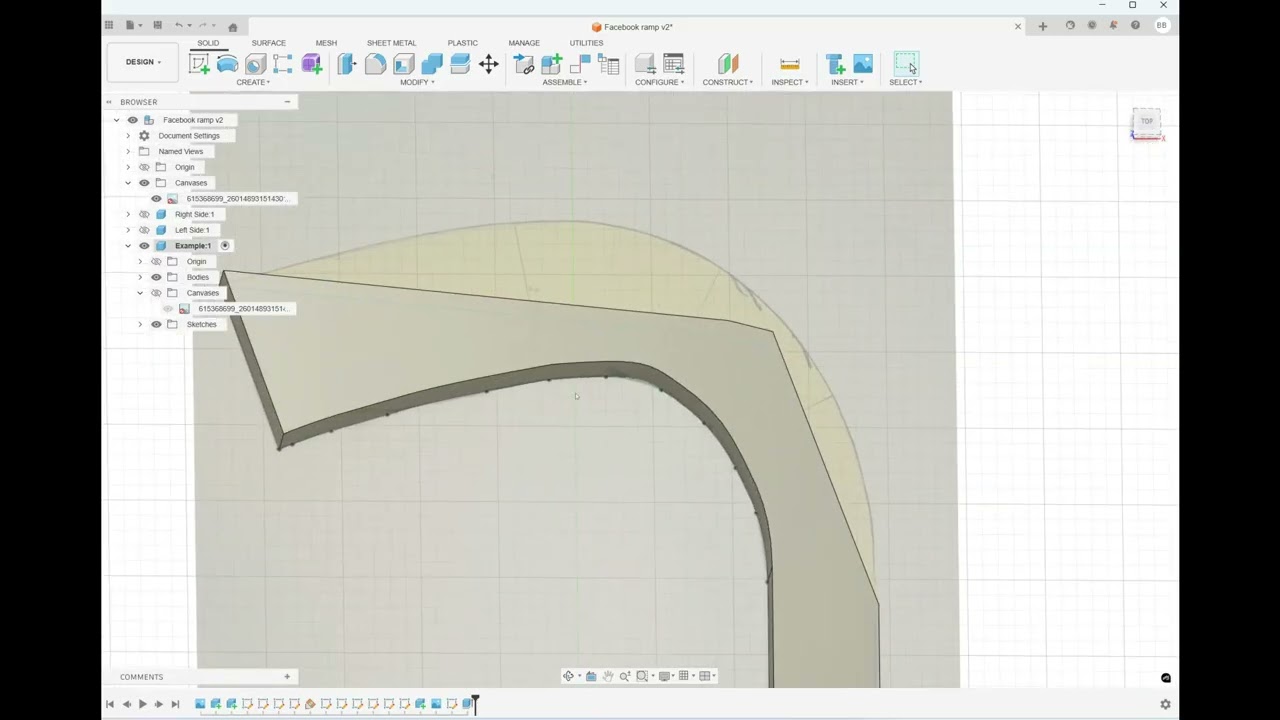Click the As-built Joint icon
This screenshot has width=1280, height=720.
pos(580,64)
